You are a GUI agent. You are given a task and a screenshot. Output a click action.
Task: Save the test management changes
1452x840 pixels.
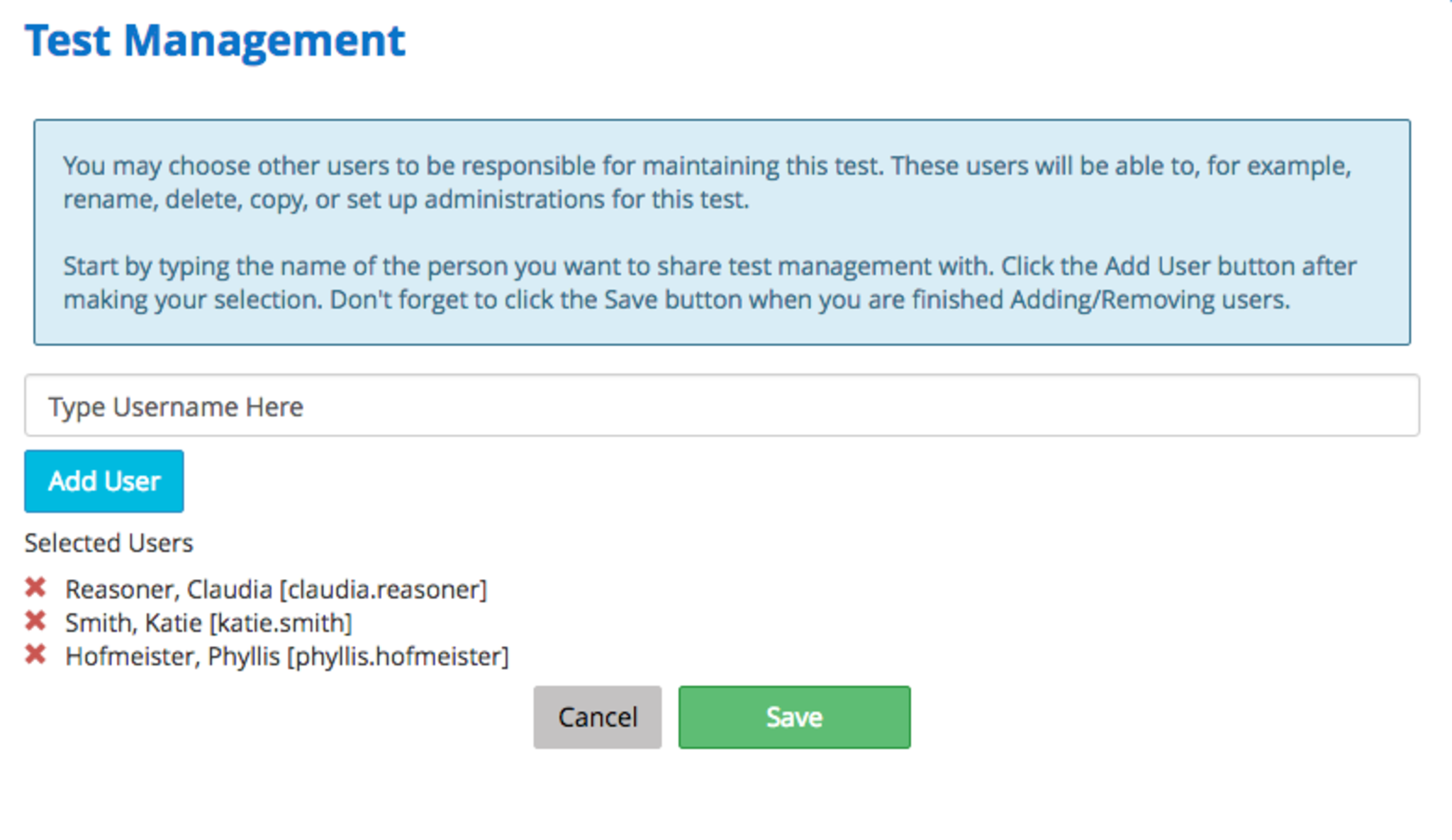pyautogui.click(x=794, y=717)
